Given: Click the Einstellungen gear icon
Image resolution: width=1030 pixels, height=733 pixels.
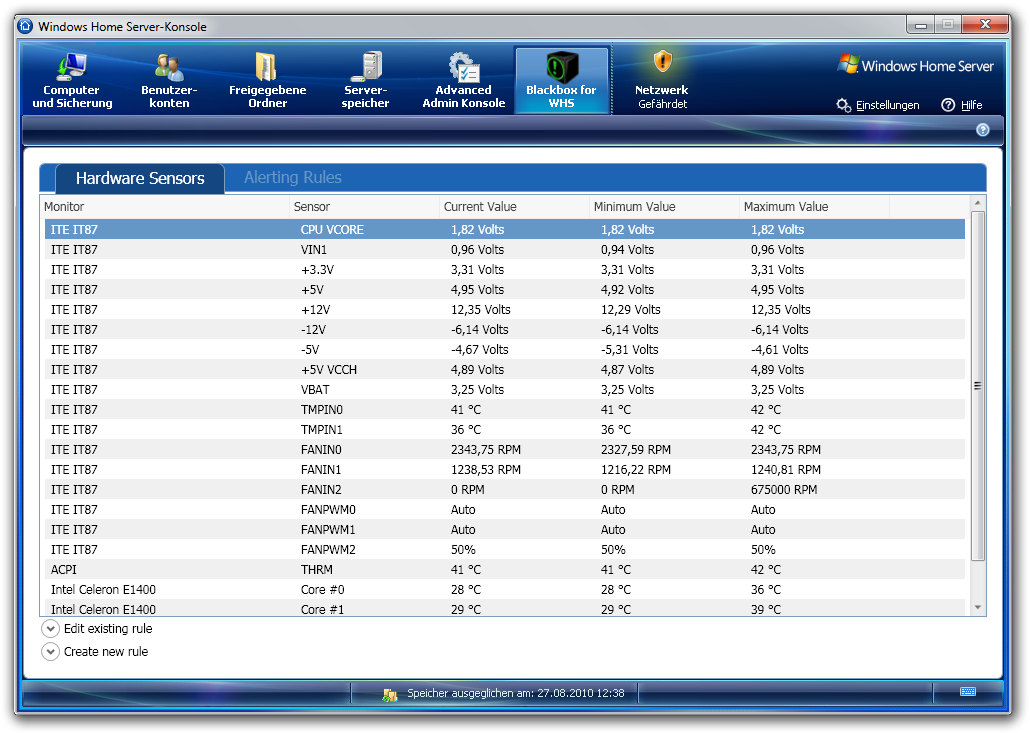Looking at the screenshot, I should coord(843,105).
